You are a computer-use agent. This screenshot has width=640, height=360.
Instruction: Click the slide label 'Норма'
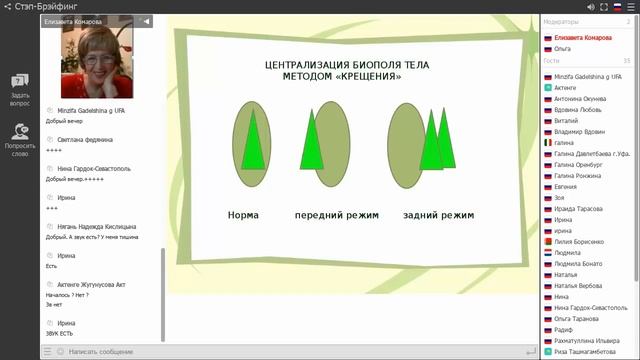coord(243,215)
